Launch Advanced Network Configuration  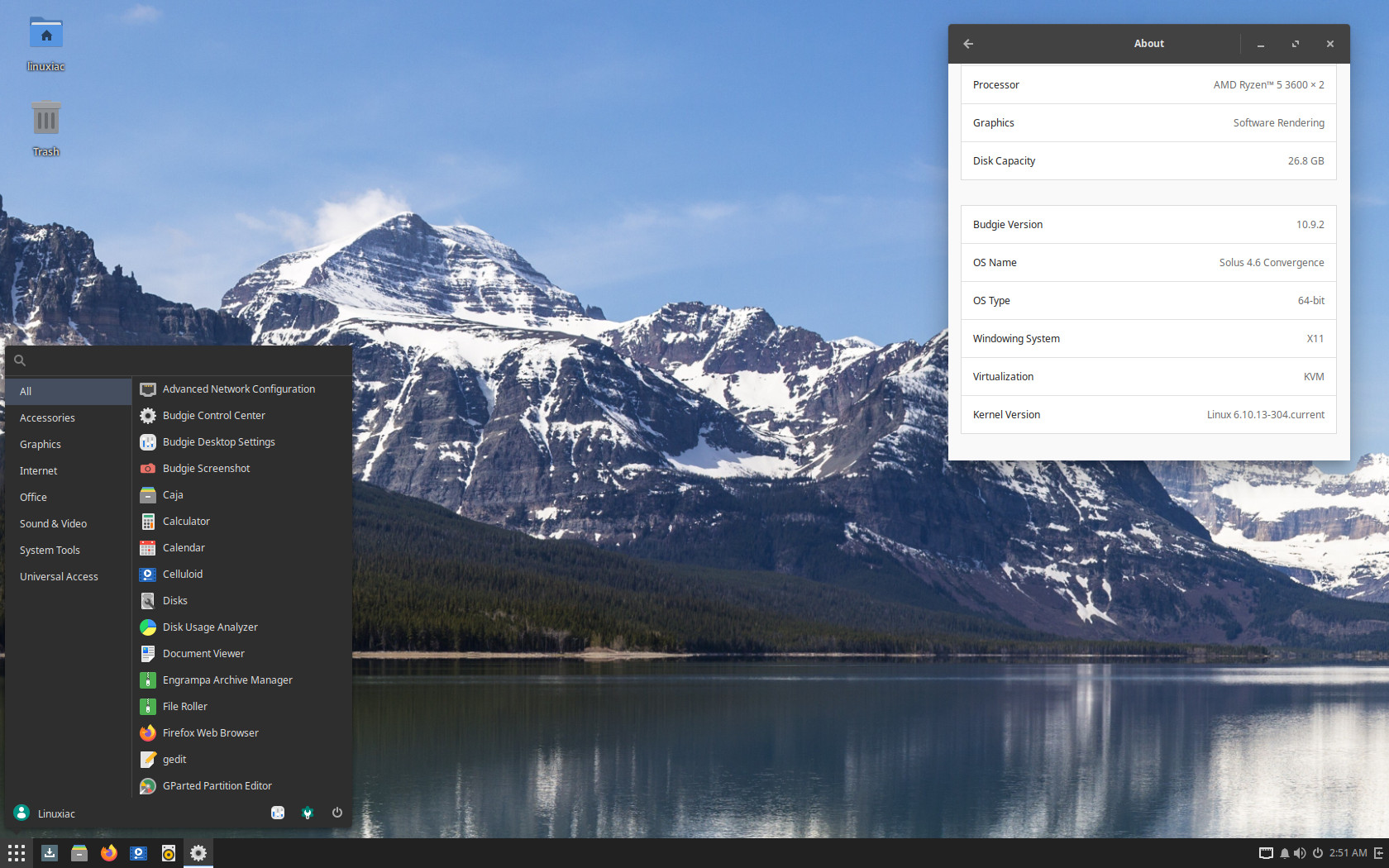[241, 389]
